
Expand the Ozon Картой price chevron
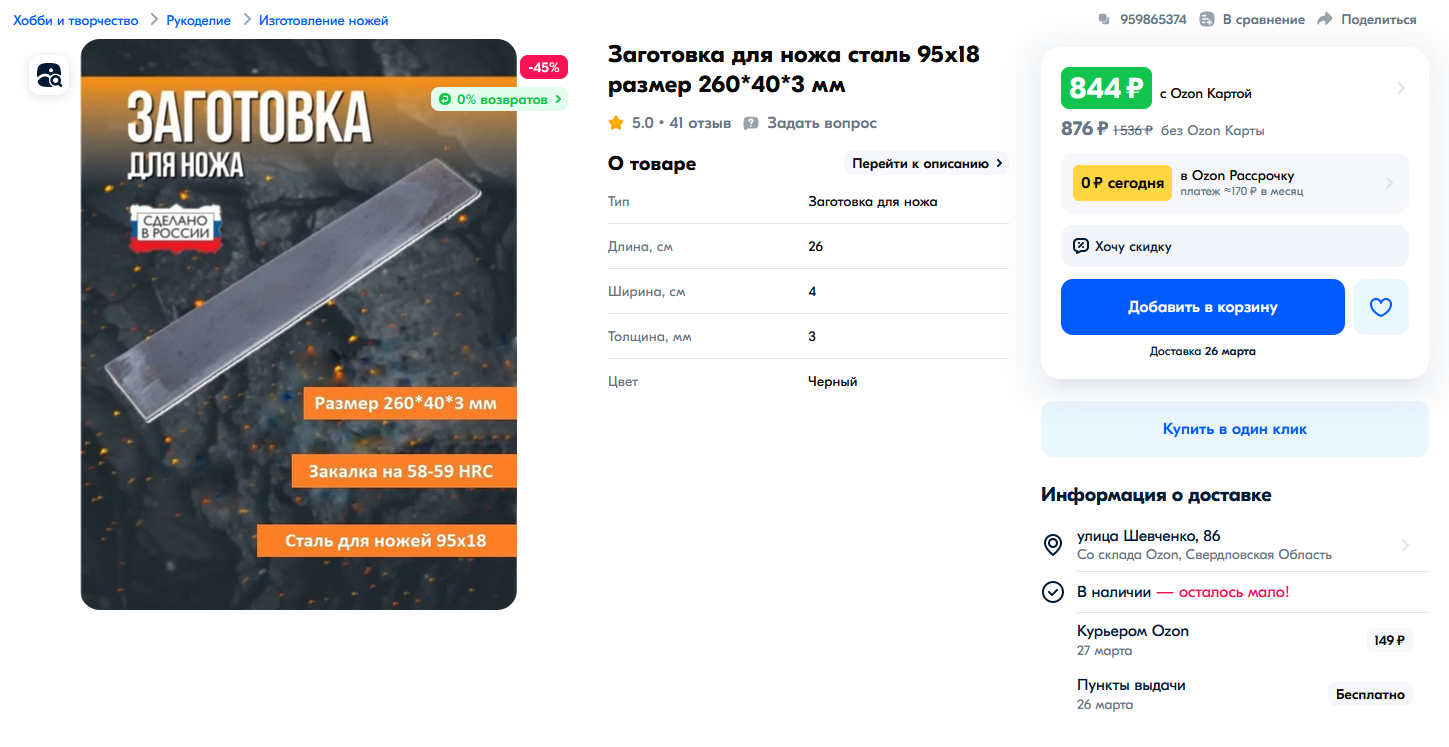coord(1401,88)
